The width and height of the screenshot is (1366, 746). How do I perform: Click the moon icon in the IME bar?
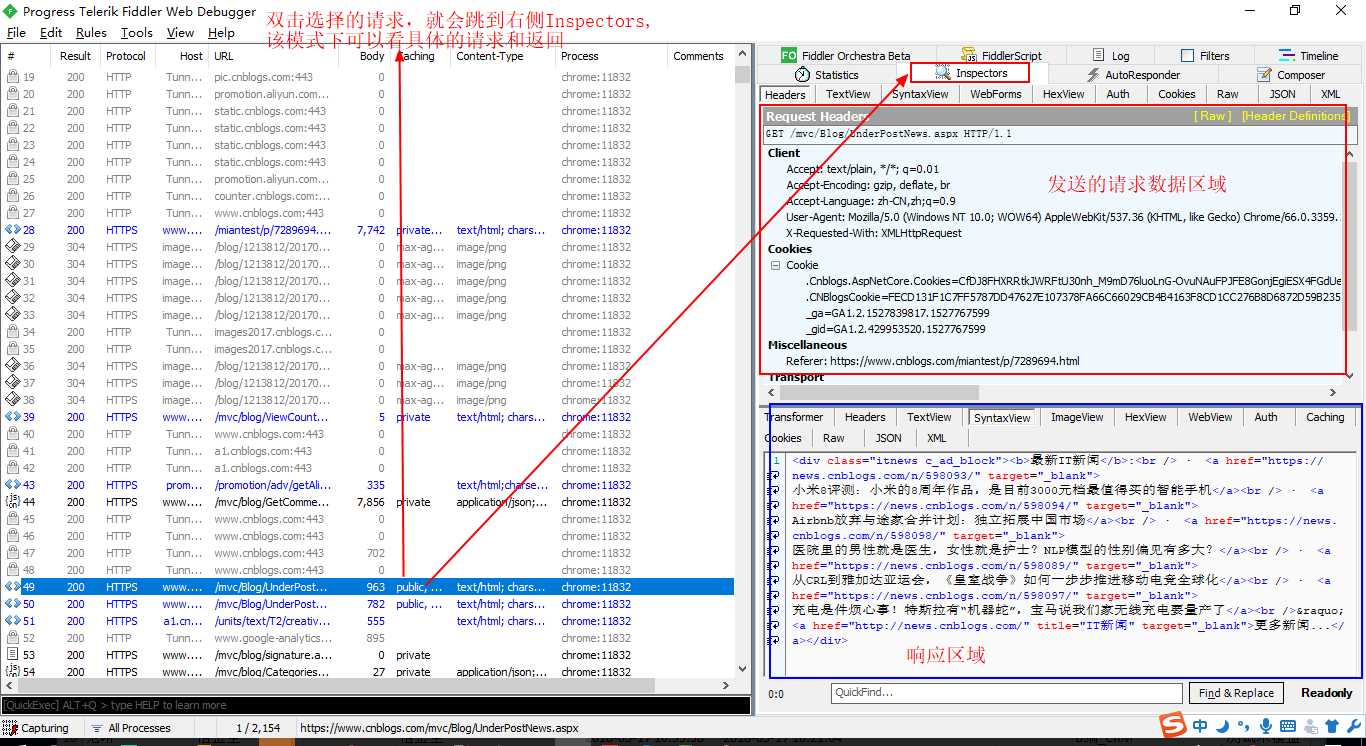click(1222, 726)
